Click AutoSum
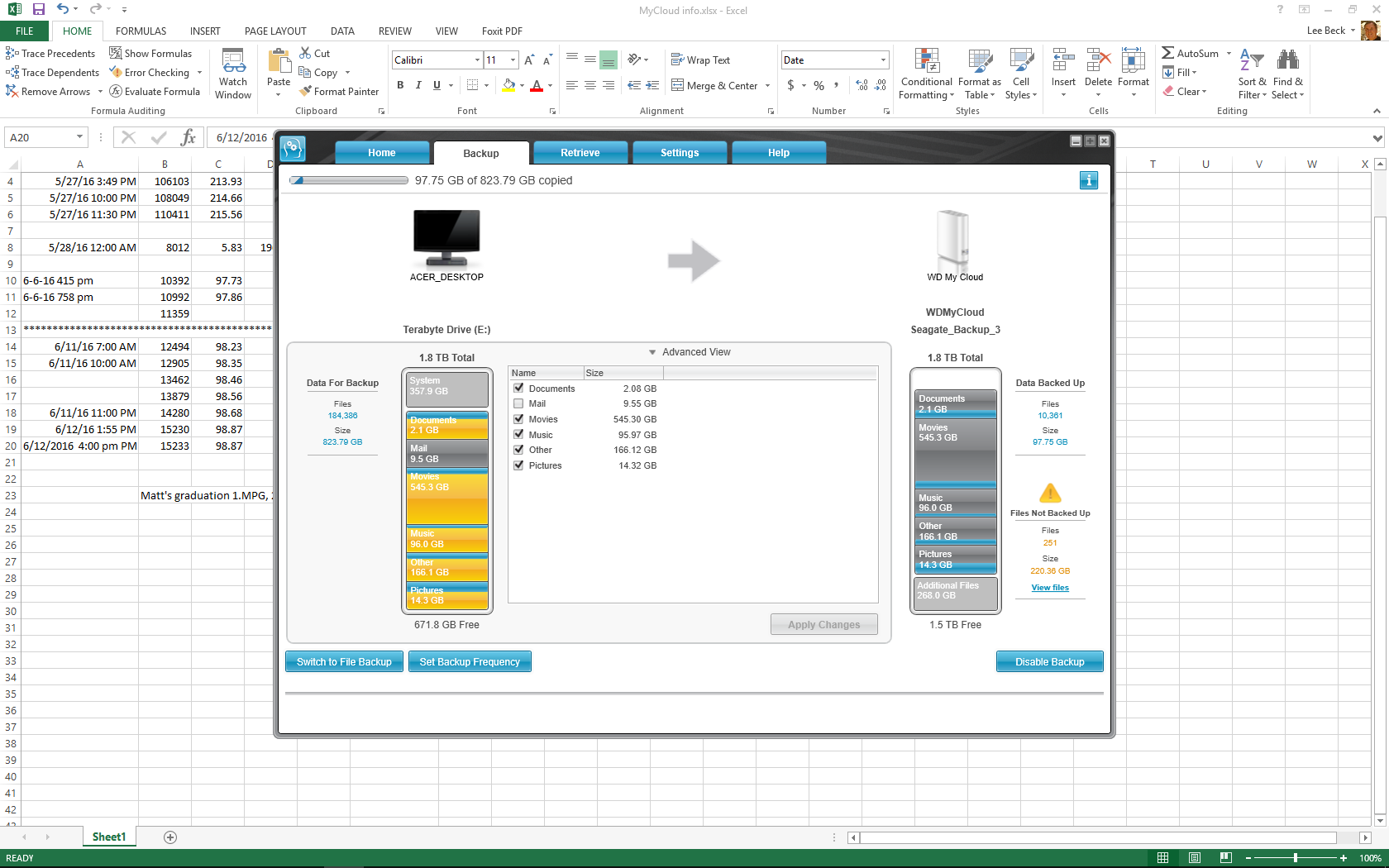Viewport: 1389px width, 868px height. point(1190,54)
